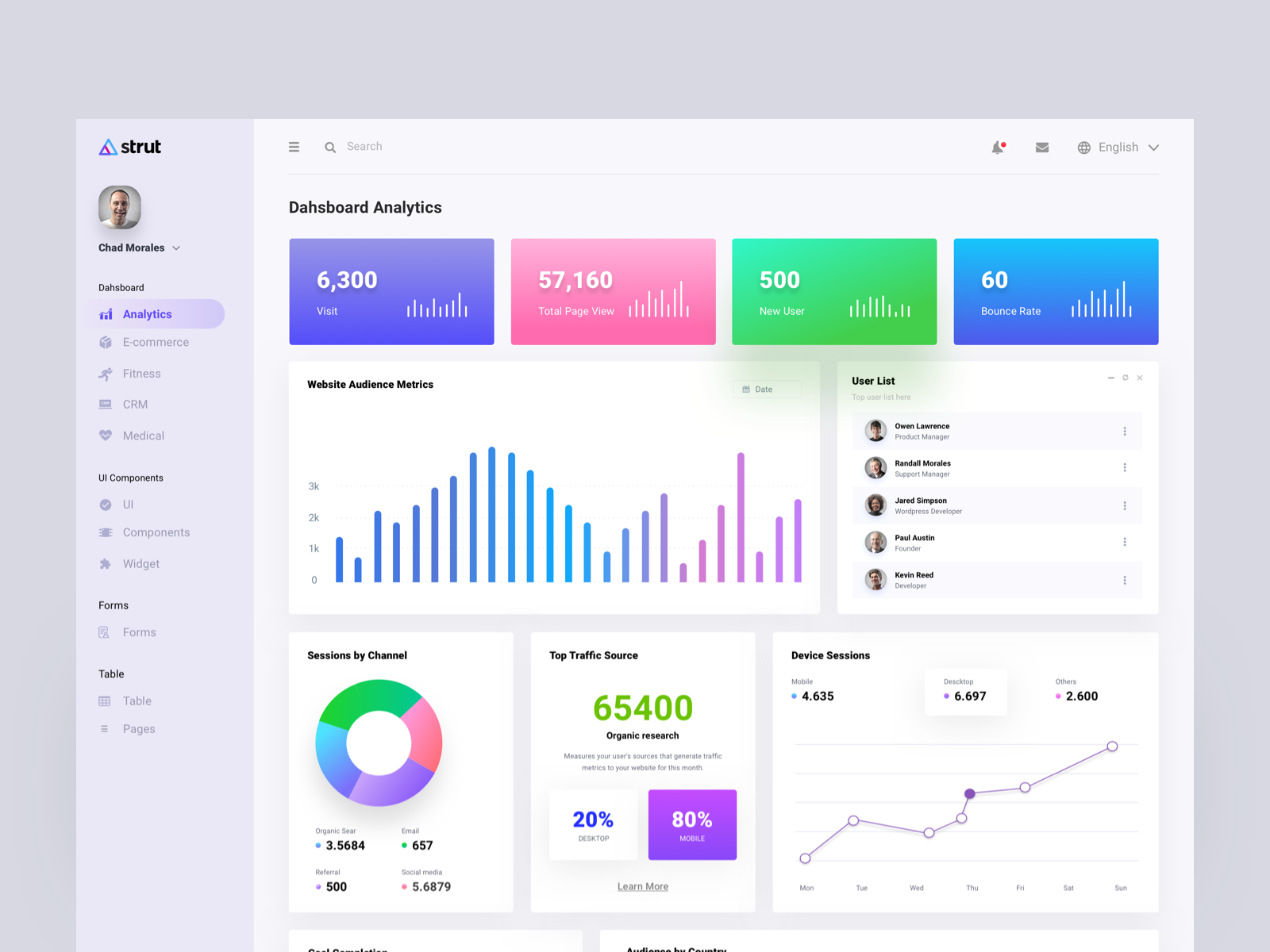Click the 80% Mobile tile
This screenshot has width=1270, height=952.
(692, 825)
